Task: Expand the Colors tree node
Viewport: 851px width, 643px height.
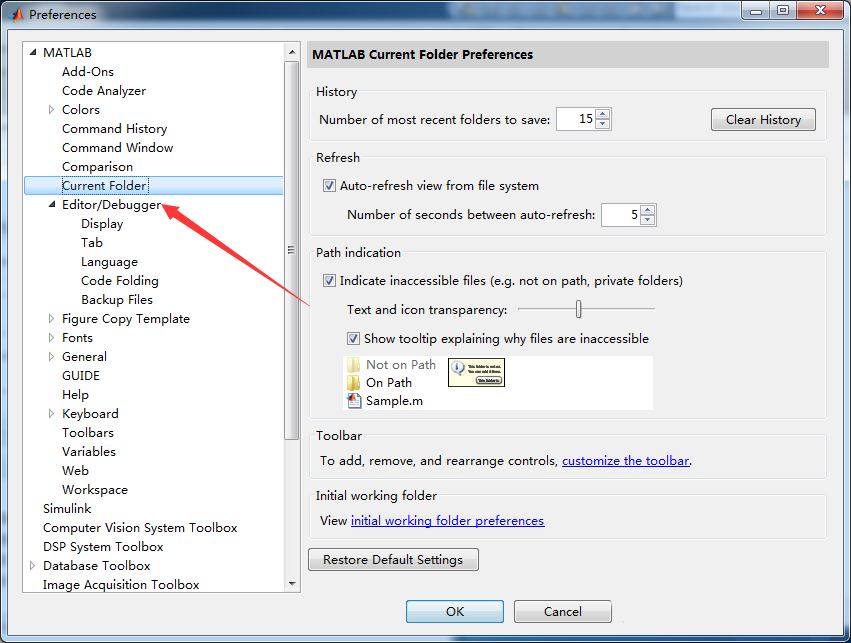Action: click(x=52, y=110)
